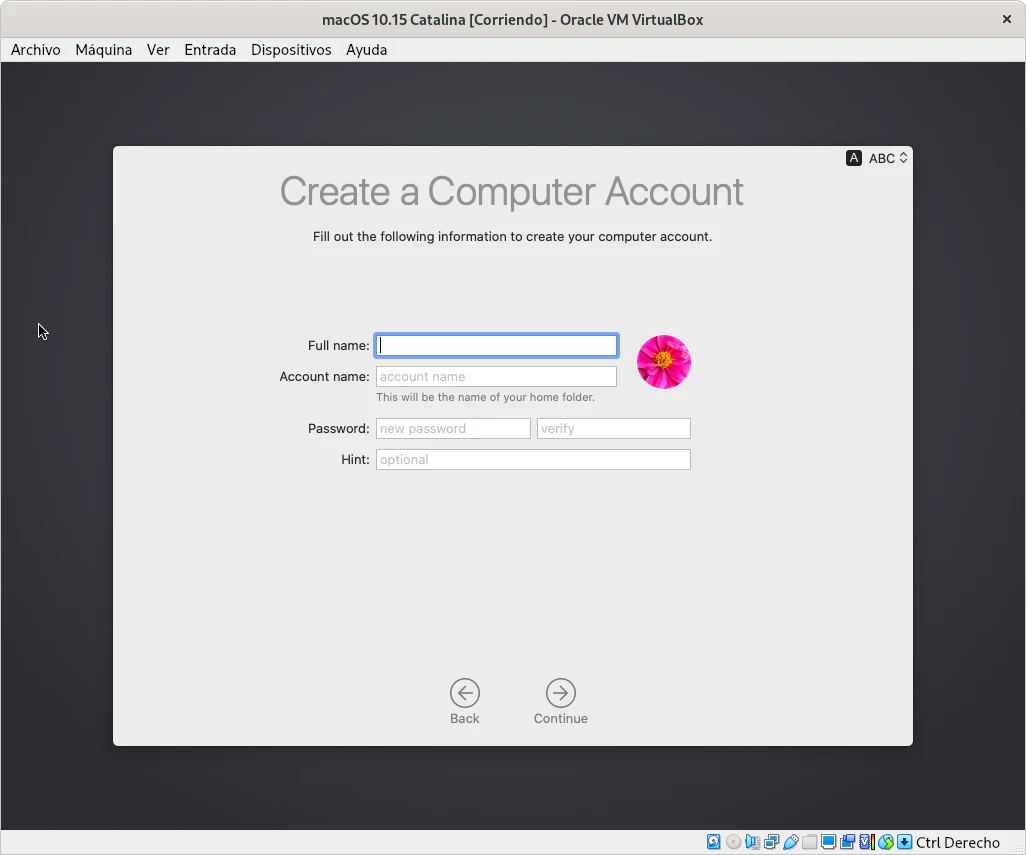Open the Dispositivos menu
Image resolution: width=1026 pixels, height=855 pixels.
(291, 50)
